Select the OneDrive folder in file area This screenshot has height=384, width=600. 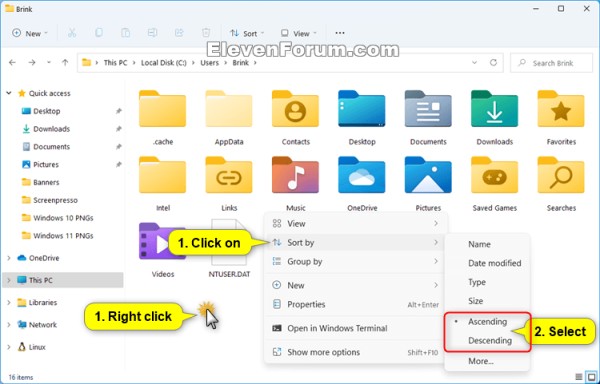pyautogui.click(x=362, y=184)
